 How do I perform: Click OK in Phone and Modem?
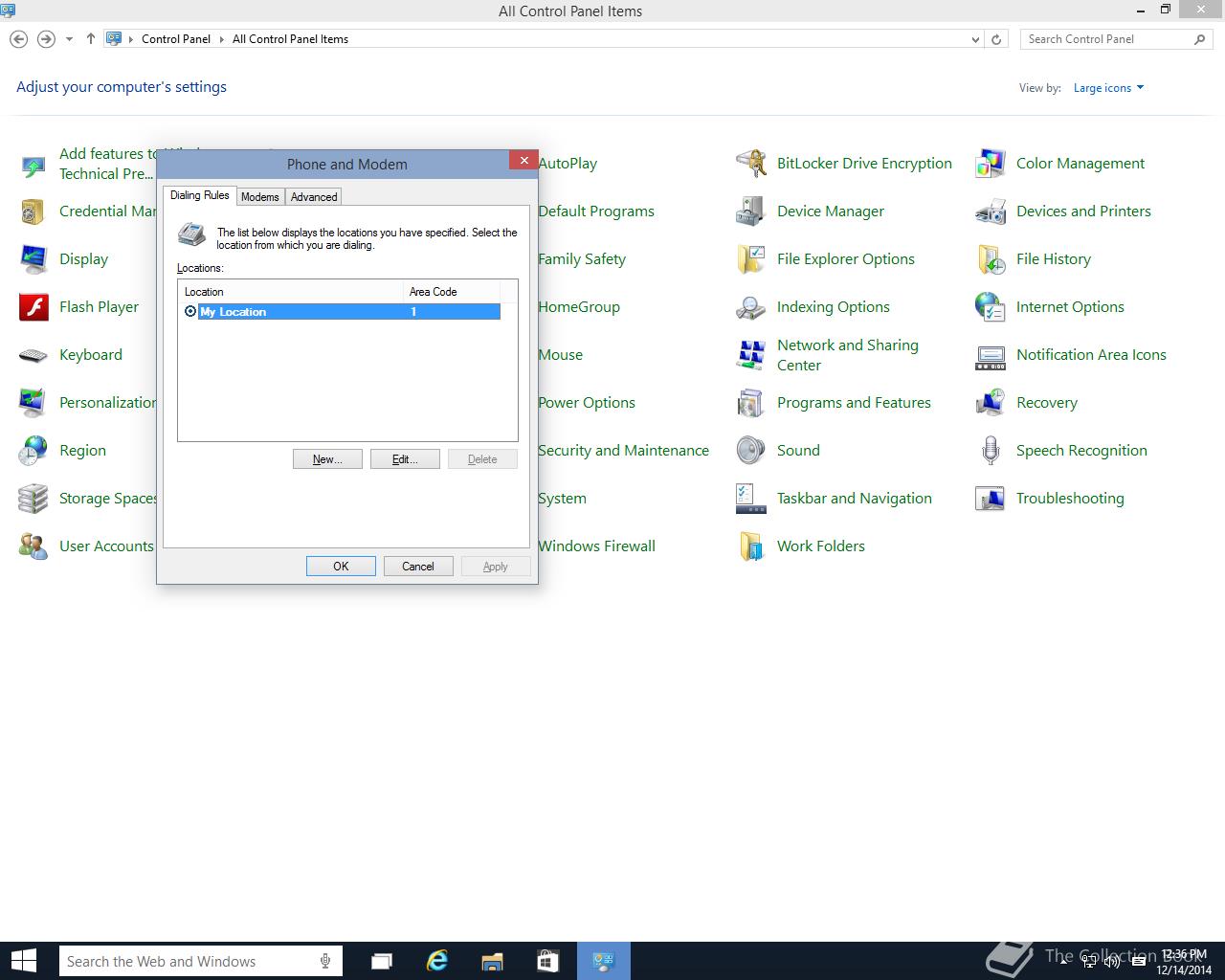[x=341, y=567]
